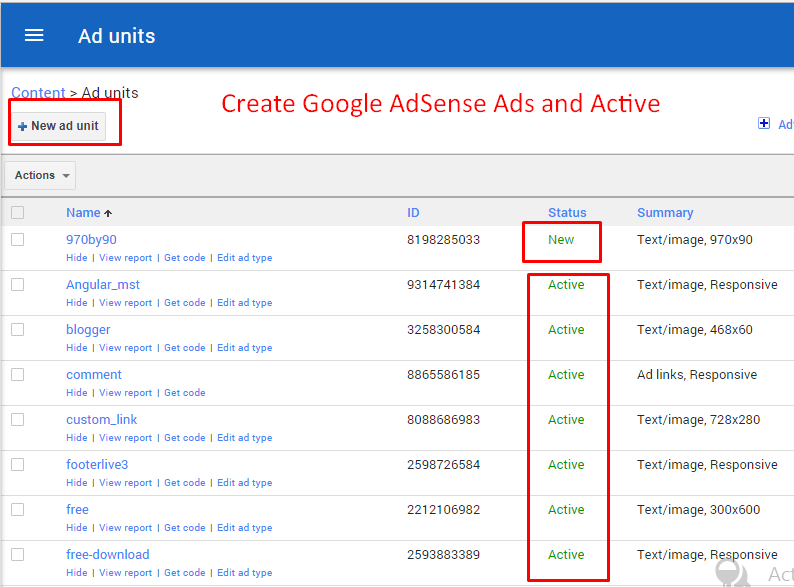Check the blogger row checkbox
The image size is (794, 587).
pyautogui.click(x=18, y=329)
